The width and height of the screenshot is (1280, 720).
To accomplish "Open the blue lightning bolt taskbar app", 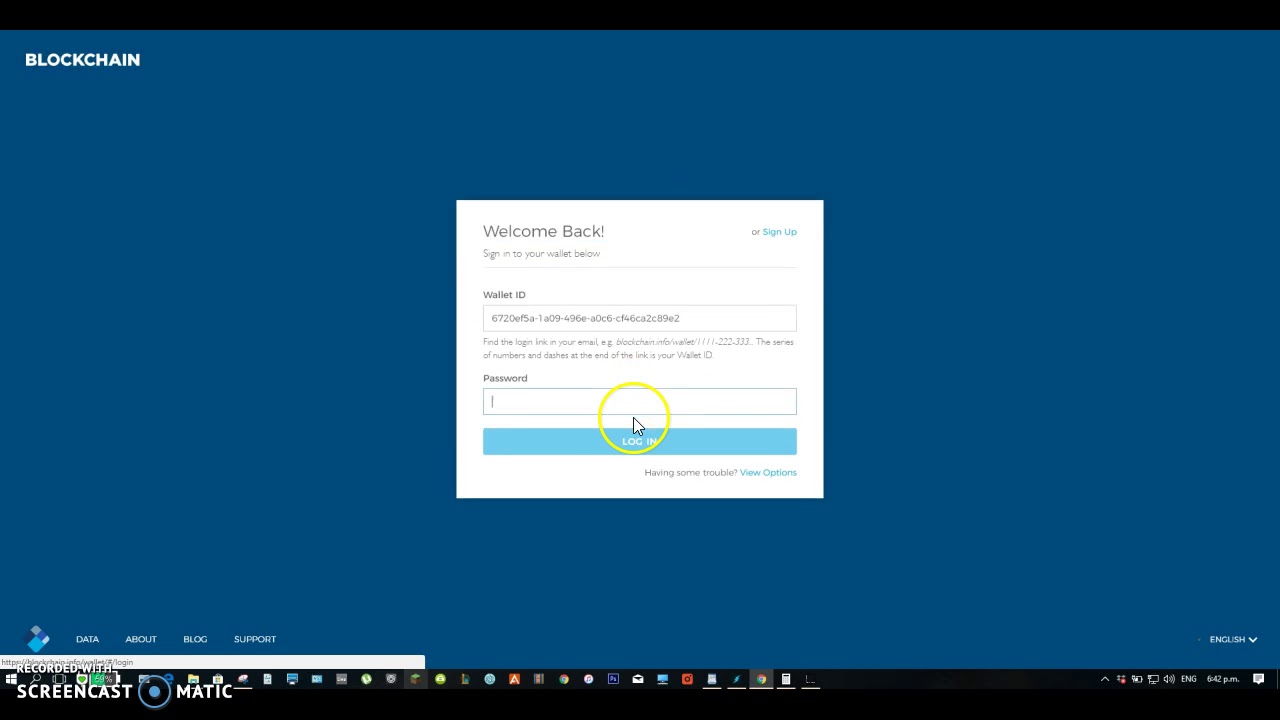I will [736, 679].
